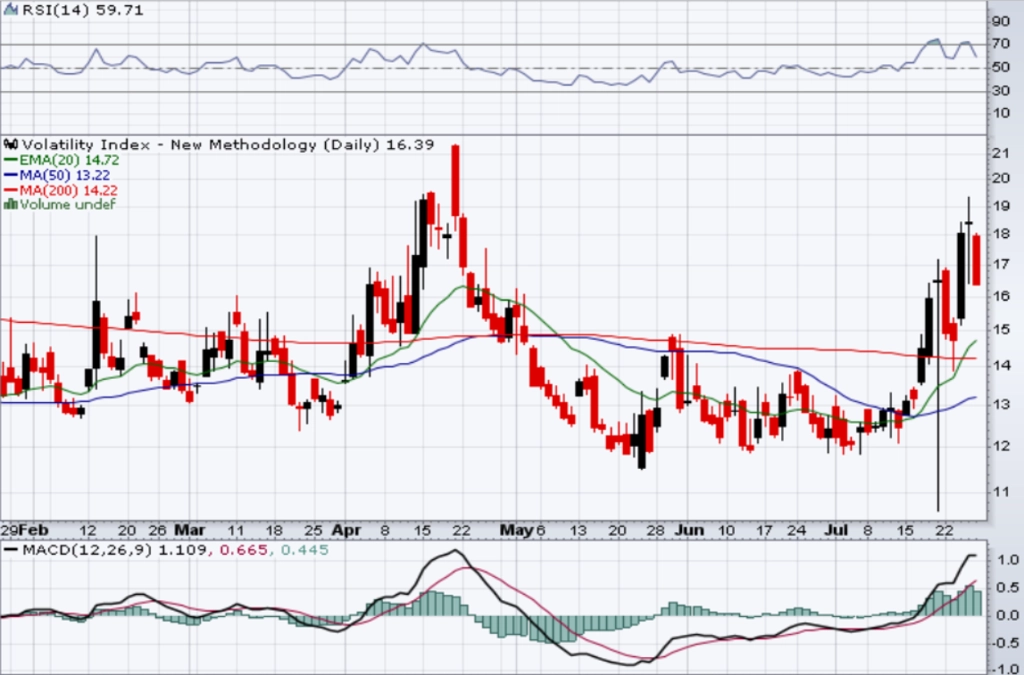This screenshot has width=1024, height=675.
Task: Click the Volatility Index daily title
Action: tap(200, 144)
